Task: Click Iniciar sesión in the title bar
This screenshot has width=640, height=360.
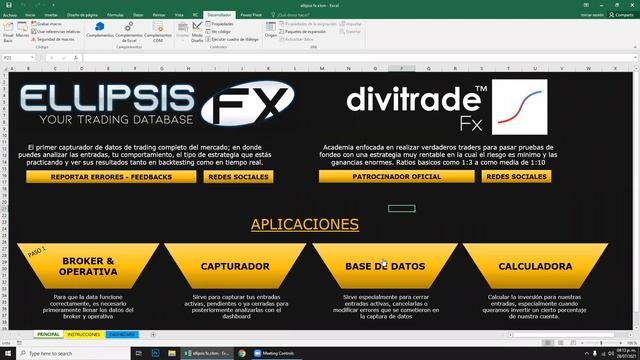Action: click(x=592, y=15)
